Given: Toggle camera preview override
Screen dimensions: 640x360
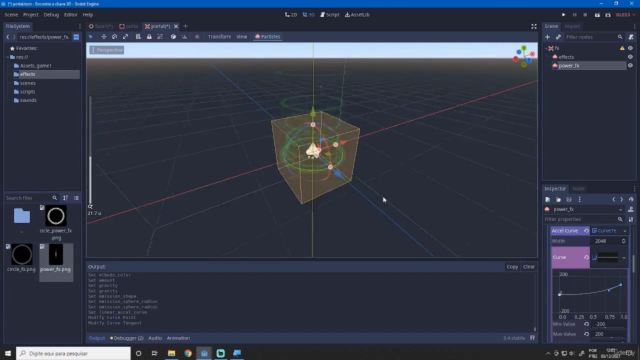Looking at the screenshot, I should point(197,37).
